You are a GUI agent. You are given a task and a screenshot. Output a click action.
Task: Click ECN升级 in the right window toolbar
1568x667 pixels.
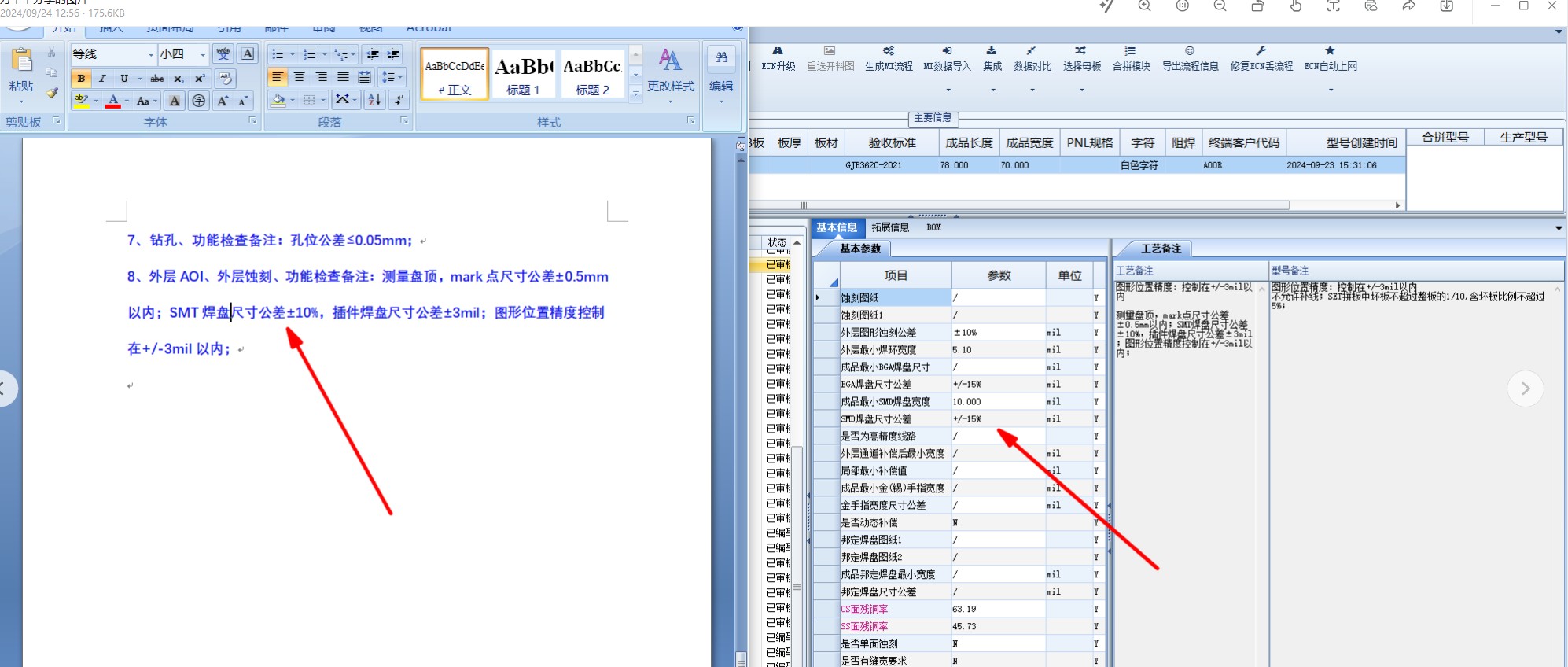[778, 60]
